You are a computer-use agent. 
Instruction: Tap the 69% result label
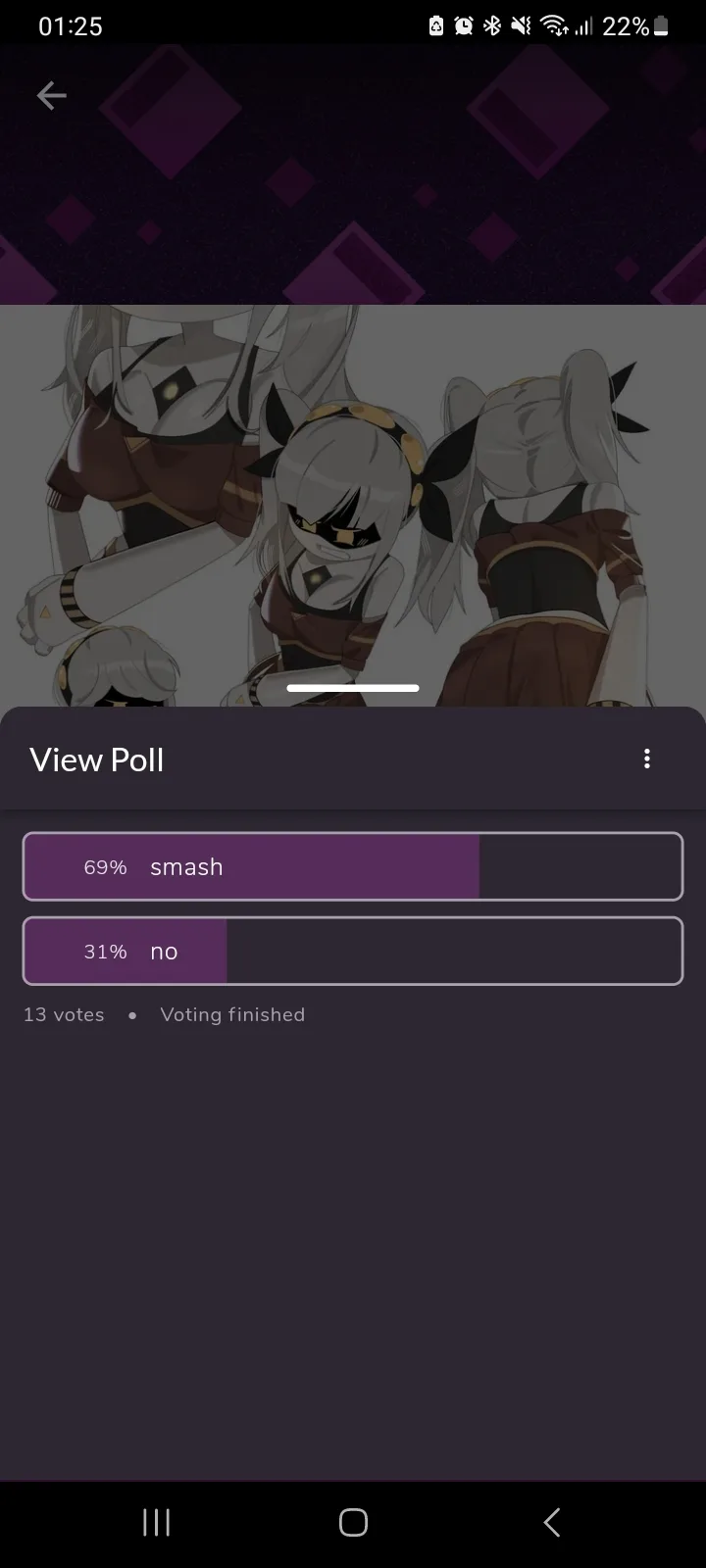pyautogui.click(x=105, y=867)
